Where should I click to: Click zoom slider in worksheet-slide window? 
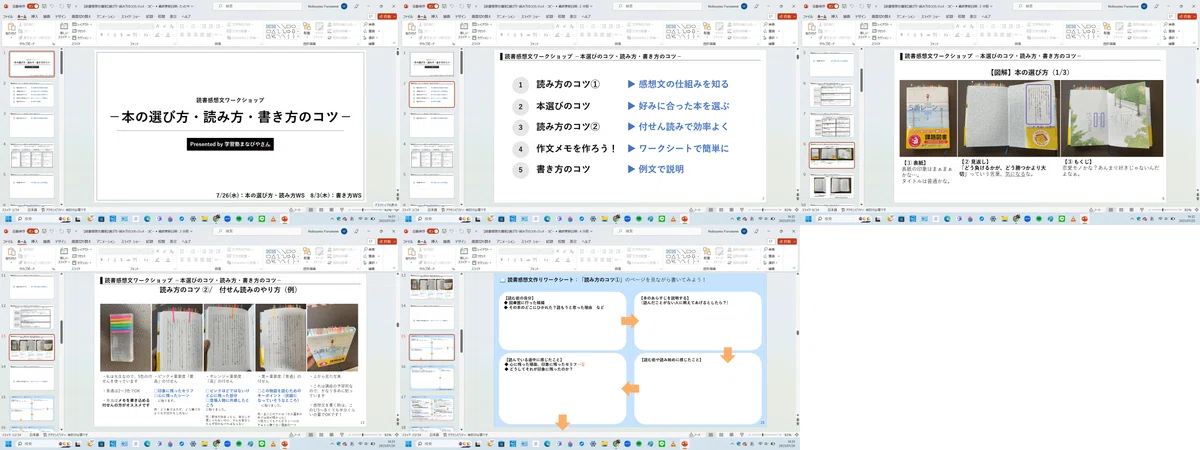[x=766, y=435]
